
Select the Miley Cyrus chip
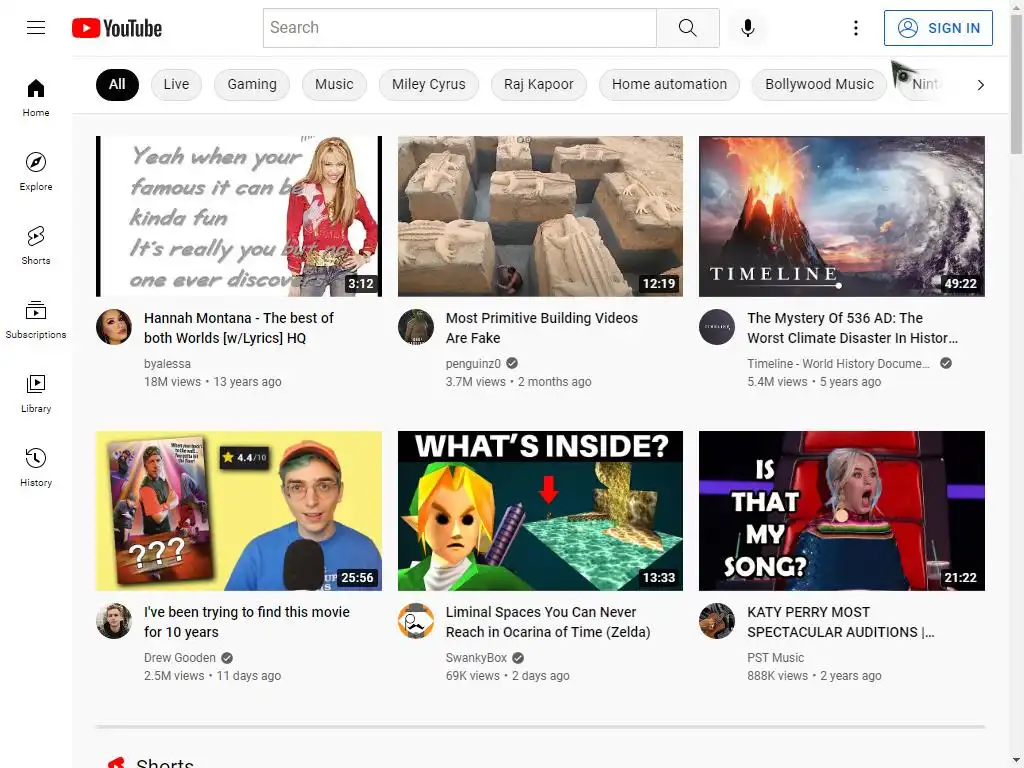pyautogui.click(x=428, y=85)
